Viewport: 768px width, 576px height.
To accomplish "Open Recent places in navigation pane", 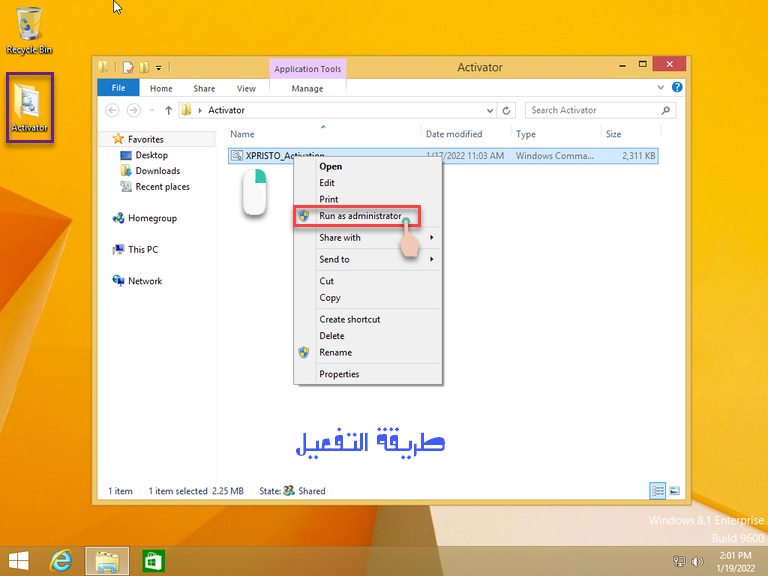I will pyautogui.click(x=163, y=187).
